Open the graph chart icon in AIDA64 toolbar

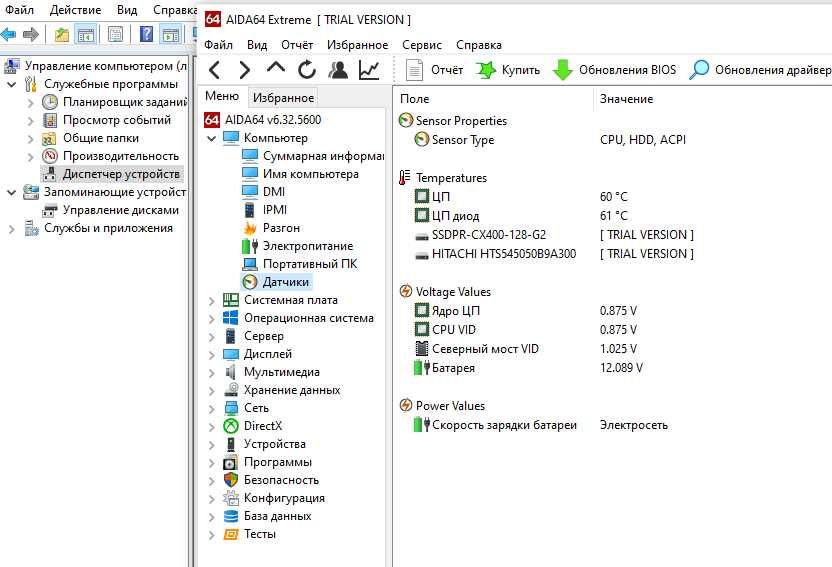(x=369, y=70)
